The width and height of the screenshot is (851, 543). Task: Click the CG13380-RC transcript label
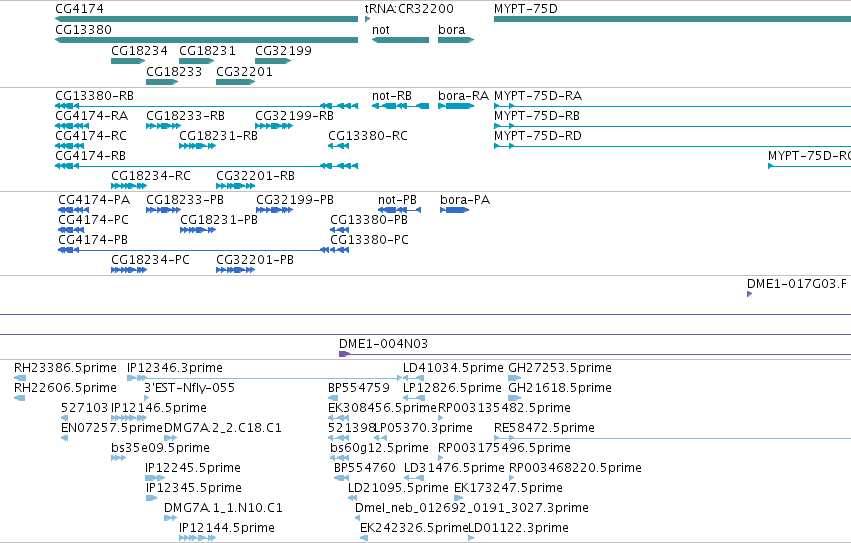coord(368,136)
